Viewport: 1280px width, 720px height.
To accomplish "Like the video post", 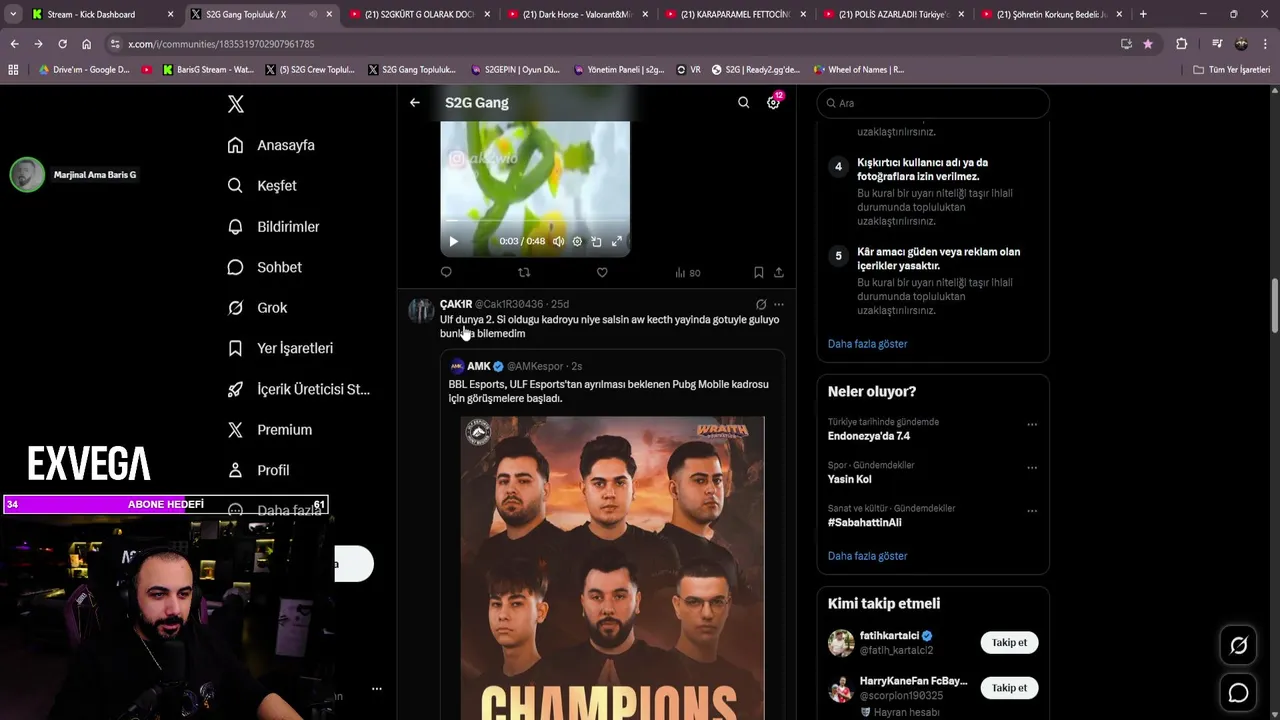I will (602, 272).
